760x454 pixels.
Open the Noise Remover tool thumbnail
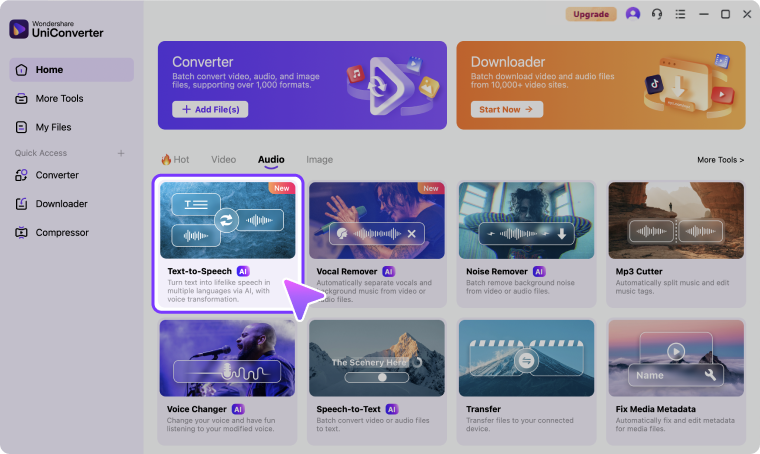[526, 220]
